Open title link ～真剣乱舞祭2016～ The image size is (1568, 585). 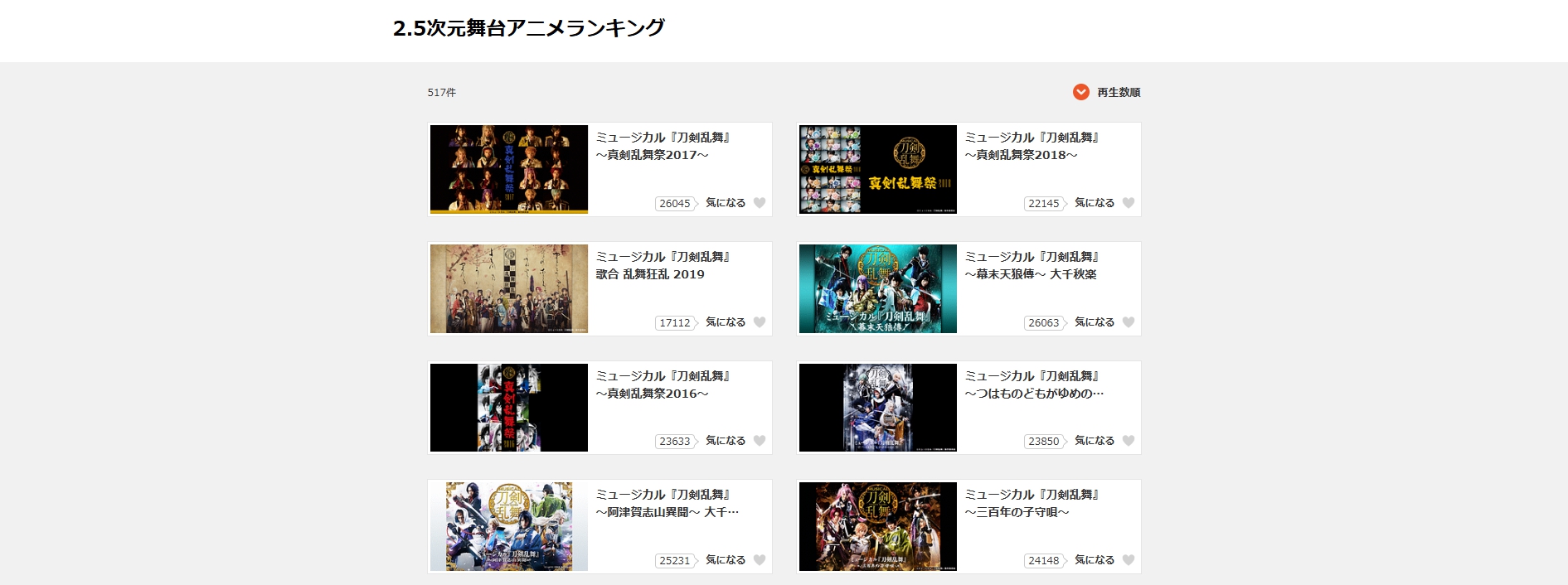click(x=652, y=394)
